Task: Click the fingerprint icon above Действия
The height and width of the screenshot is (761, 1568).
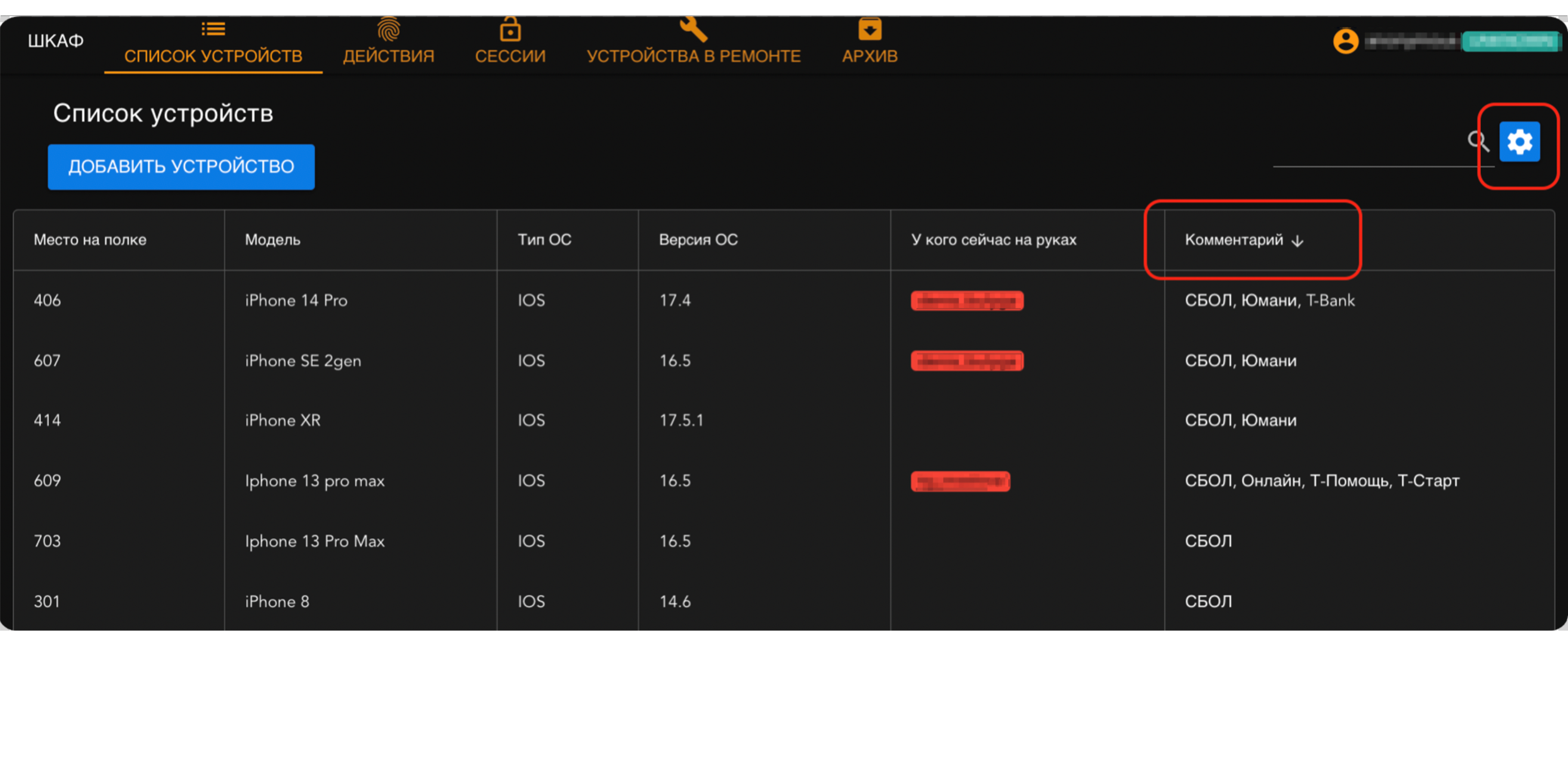Action: click(388, 29)
